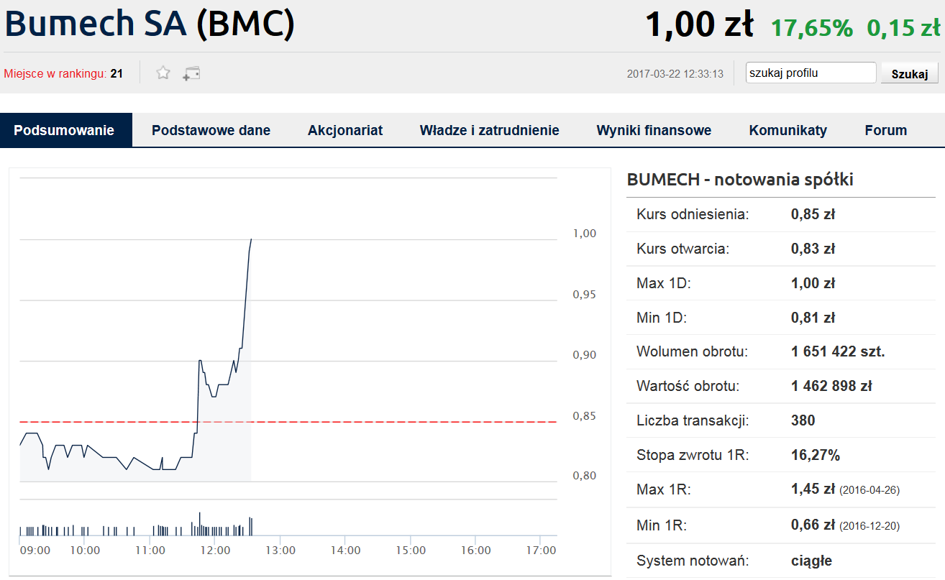Screen dimensions: 945x580
Task: Focus the 'szukaj profilu' search field
Action: click(x=811, y=73)
